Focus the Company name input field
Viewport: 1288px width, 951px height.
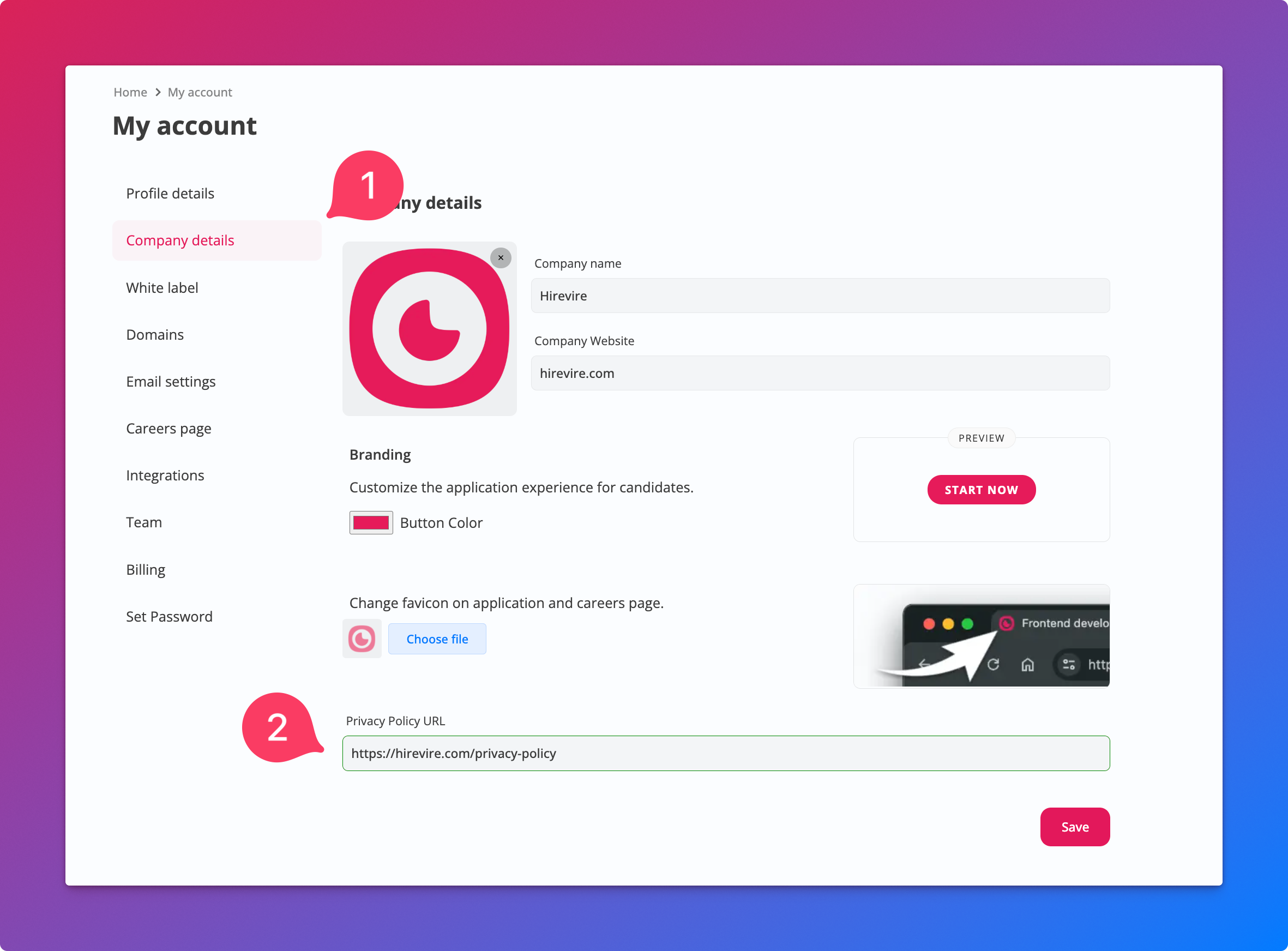pos(820,296)
